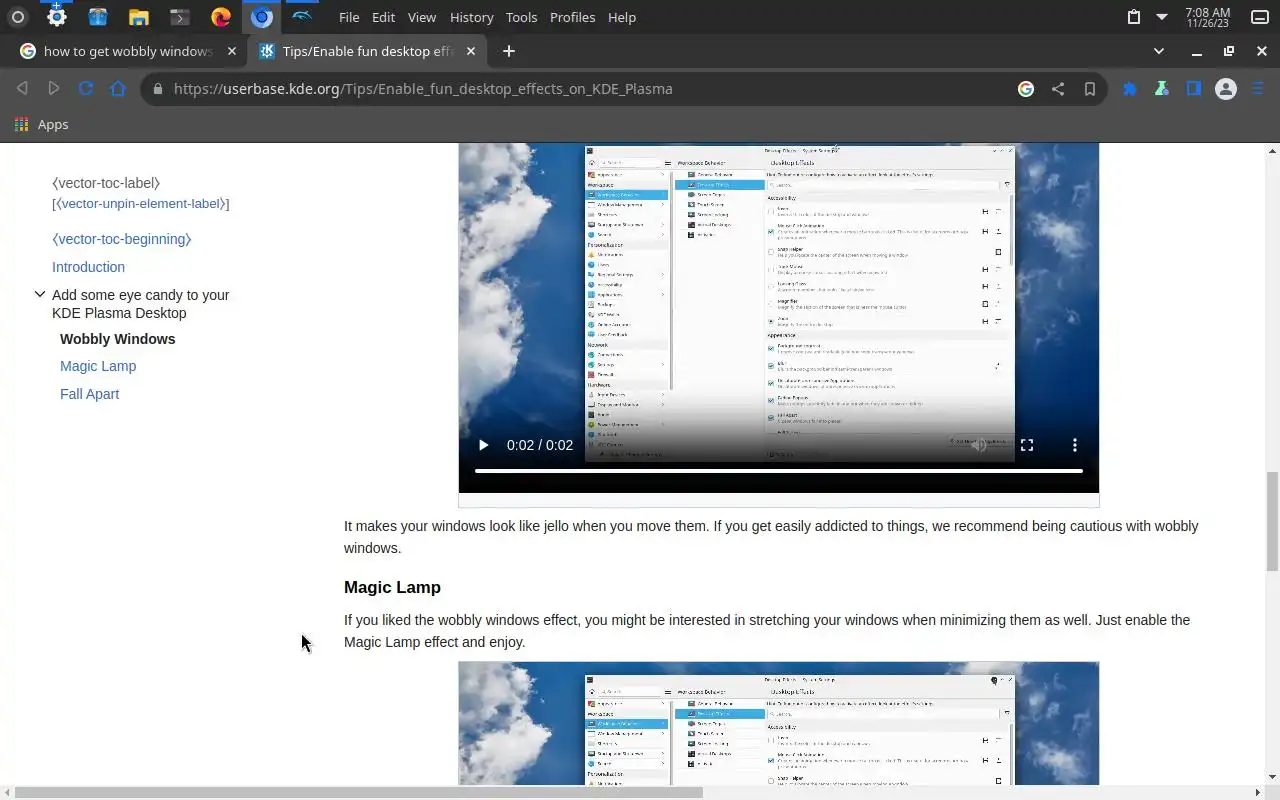Open 'Add some eye candy to your KDE Plasma Desktop'
The width and height of the screenshot is (1280, 800).
140,304
